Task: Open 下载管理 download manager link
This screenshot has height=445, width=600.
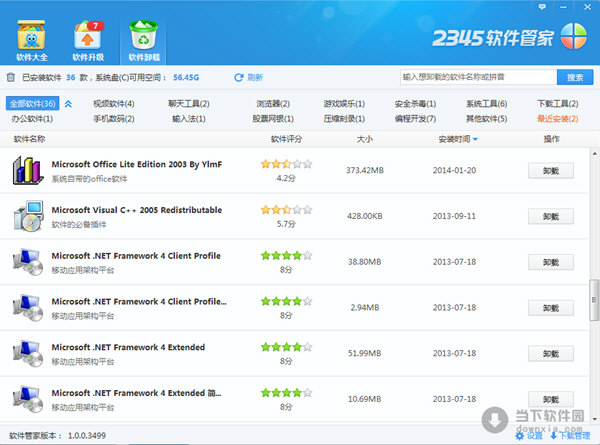Action: pyautogui.click(x=575, y=436)
